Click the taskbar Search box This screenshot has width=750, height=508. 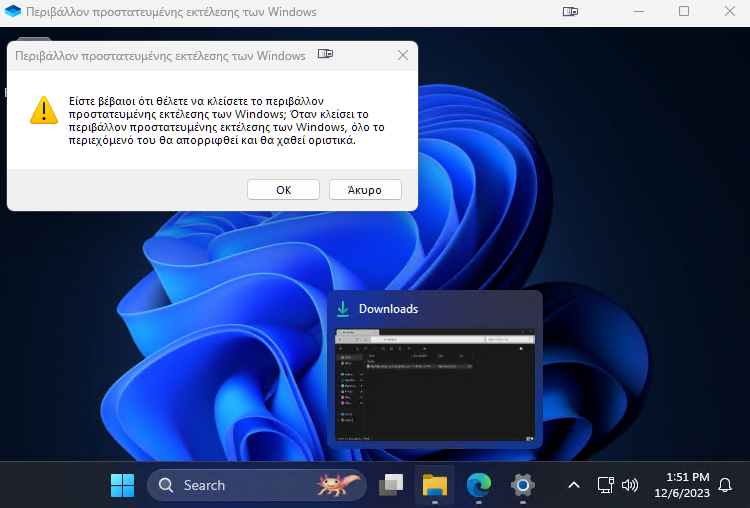tap(257, 485)
